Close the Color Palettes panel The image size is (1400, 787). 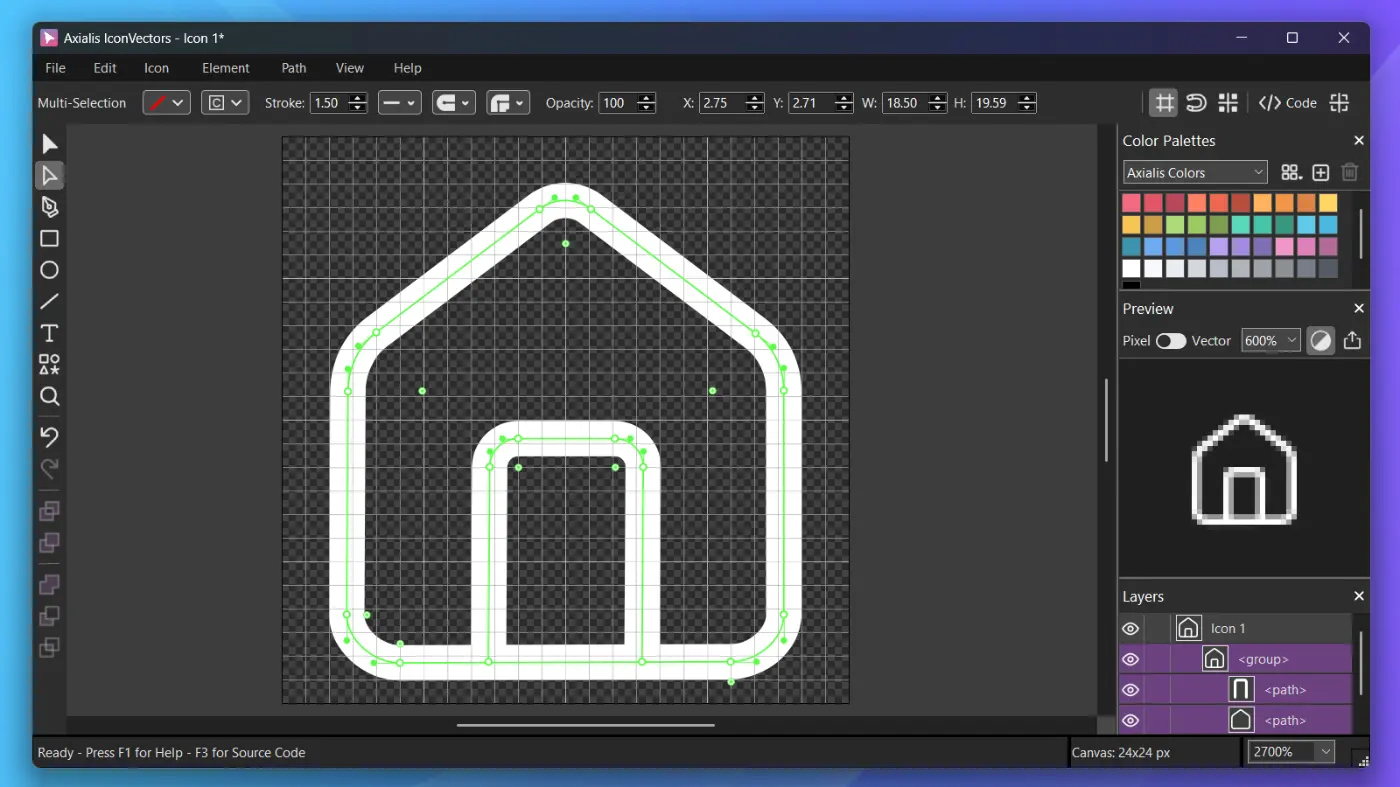point(1358,141)
